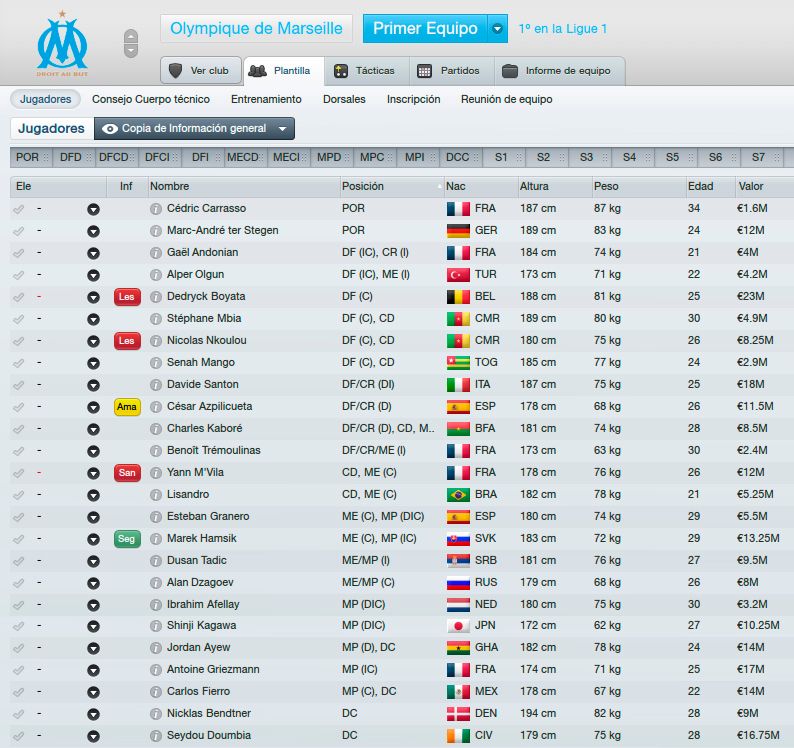Open the Consejo Cuerpo técnico section

tap(151, 99)
